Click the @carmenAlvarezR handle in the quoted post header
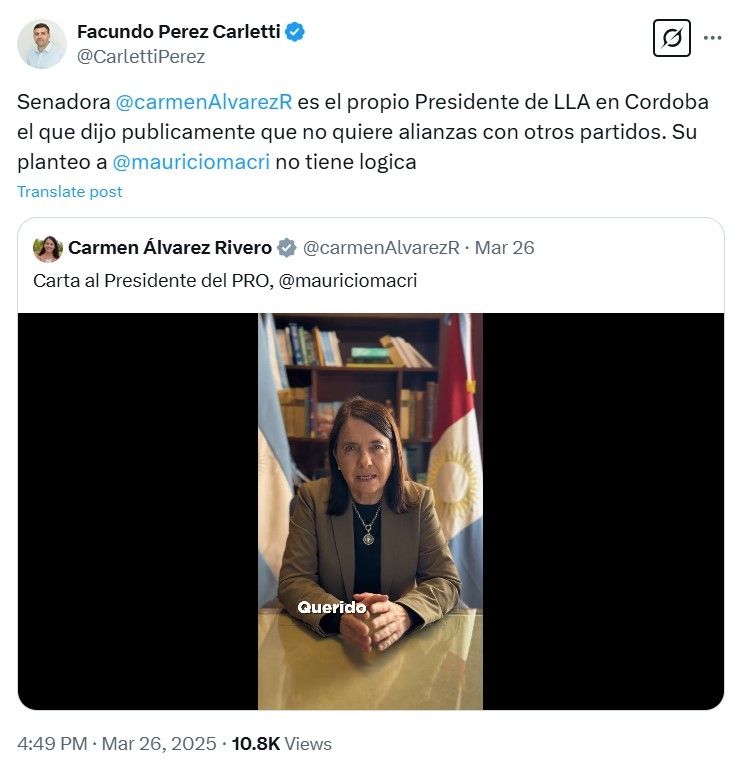Image resolution: width=743 pixels, height=768 pixels. click(x=381, y=248)
